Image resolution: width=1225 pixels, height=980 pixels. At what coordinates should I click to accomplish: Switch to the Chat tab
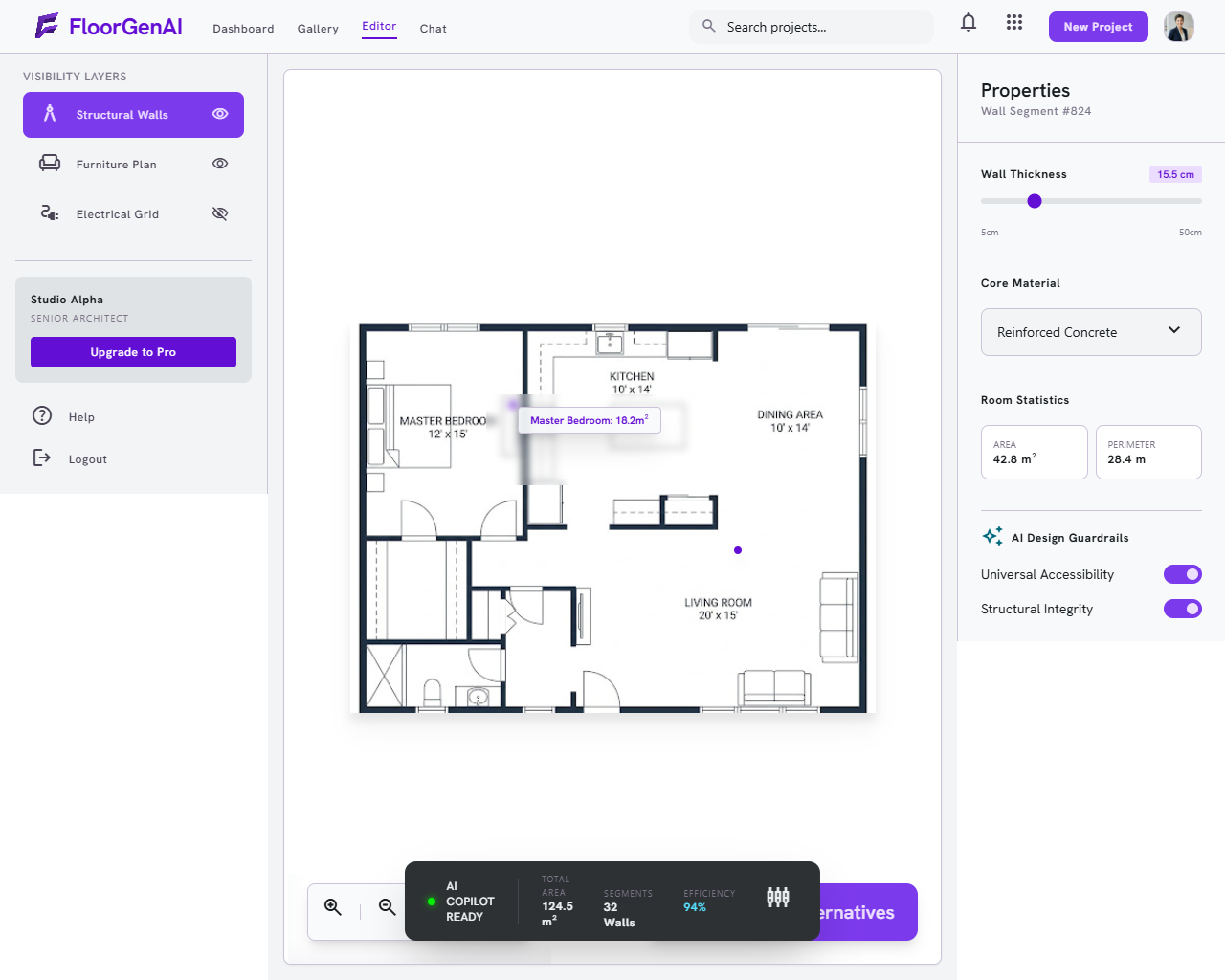434,29
